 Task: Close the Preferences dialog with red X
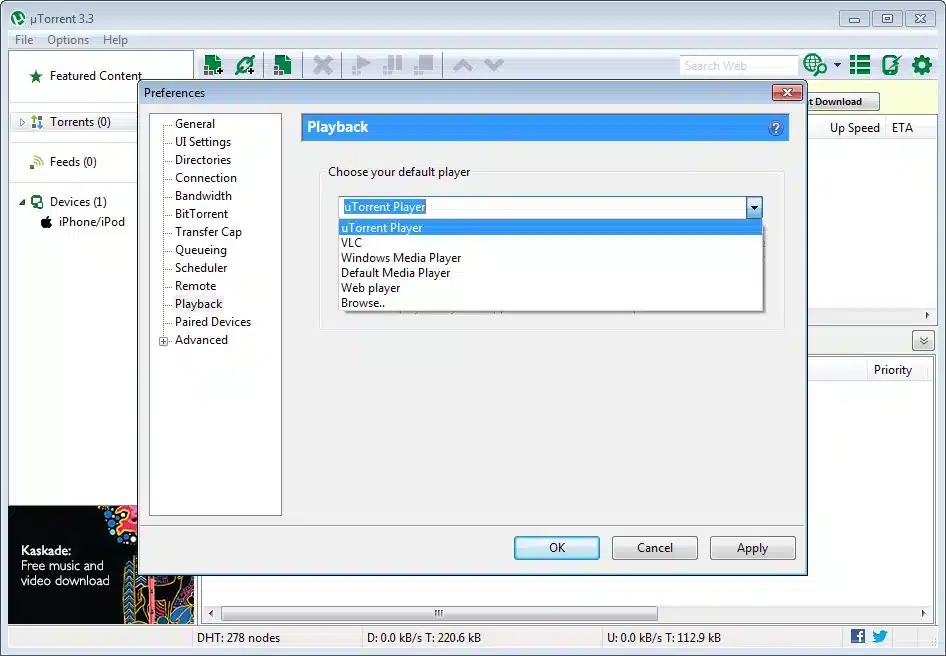(x=787, y=92)
